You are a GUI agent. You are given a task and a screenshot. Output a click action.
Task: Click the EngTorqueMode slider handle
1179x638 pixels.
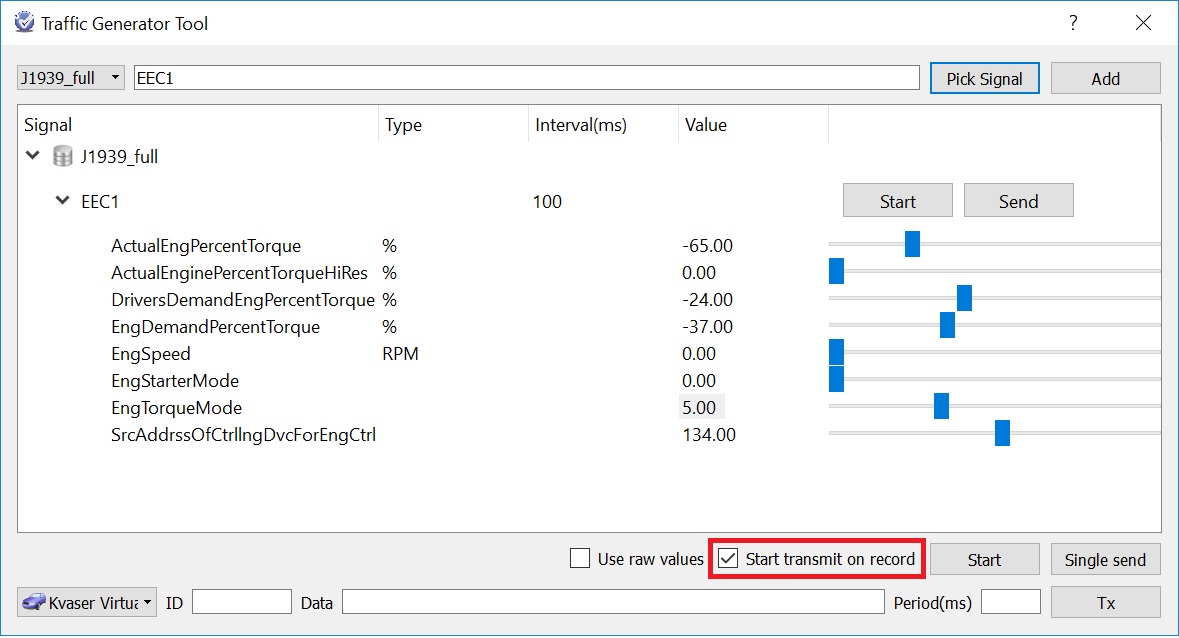(941, 406)
